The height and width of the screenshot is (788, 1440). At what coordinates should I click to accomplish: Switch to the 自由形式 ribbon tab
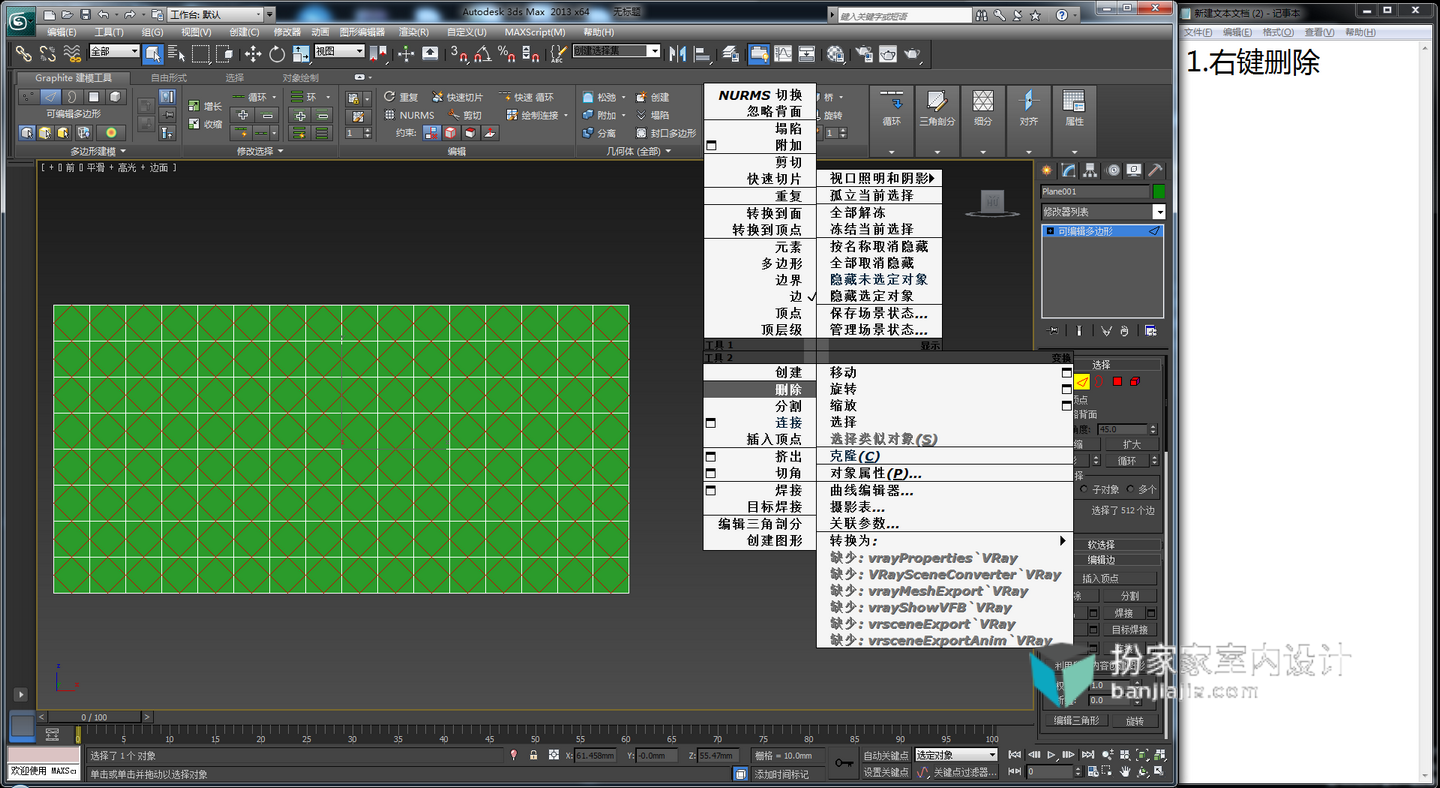pyautogui.click(x=168, y=78)
